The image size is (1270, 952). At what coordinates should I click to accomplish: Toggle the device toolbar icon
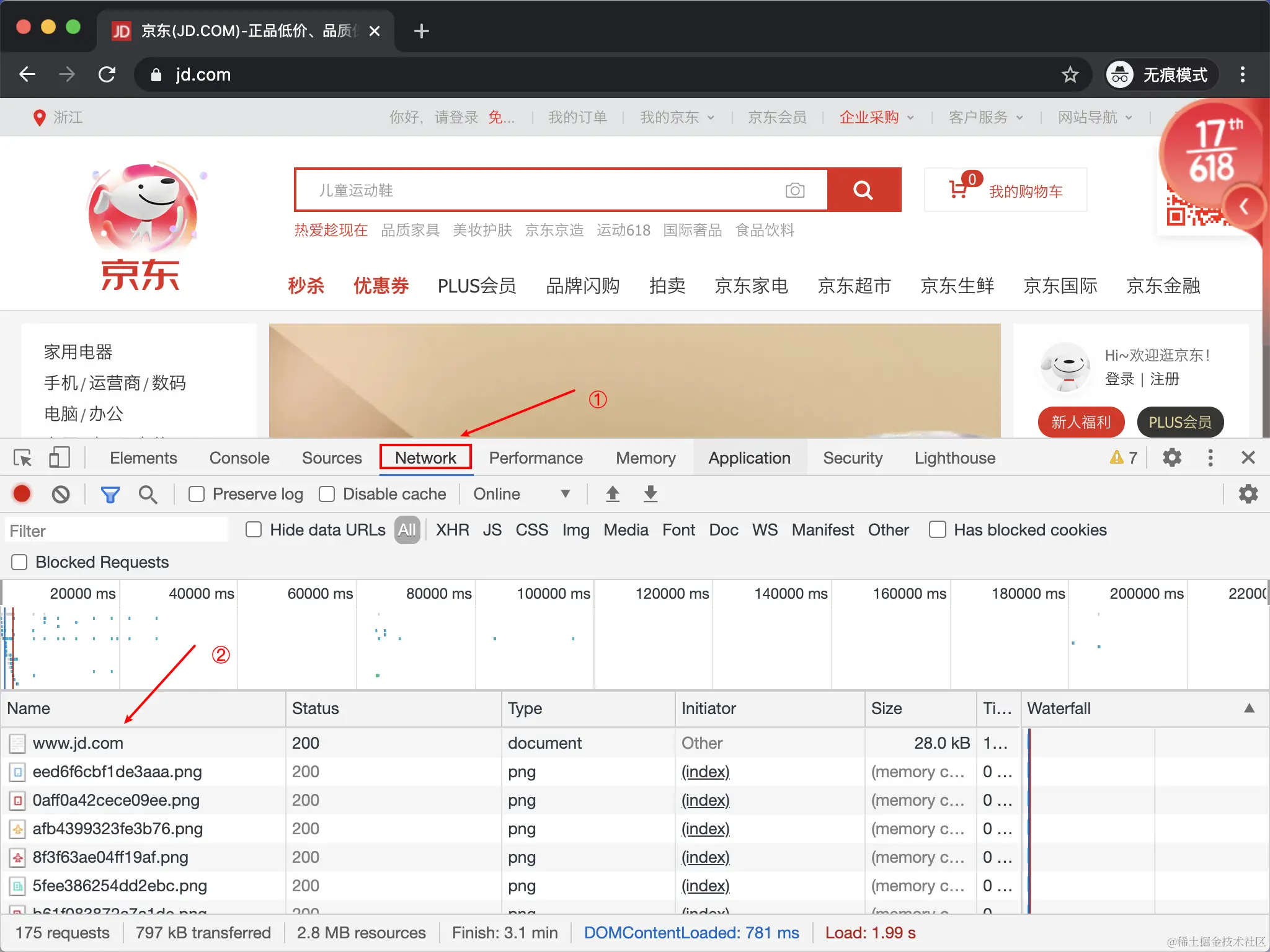(59, 458)
